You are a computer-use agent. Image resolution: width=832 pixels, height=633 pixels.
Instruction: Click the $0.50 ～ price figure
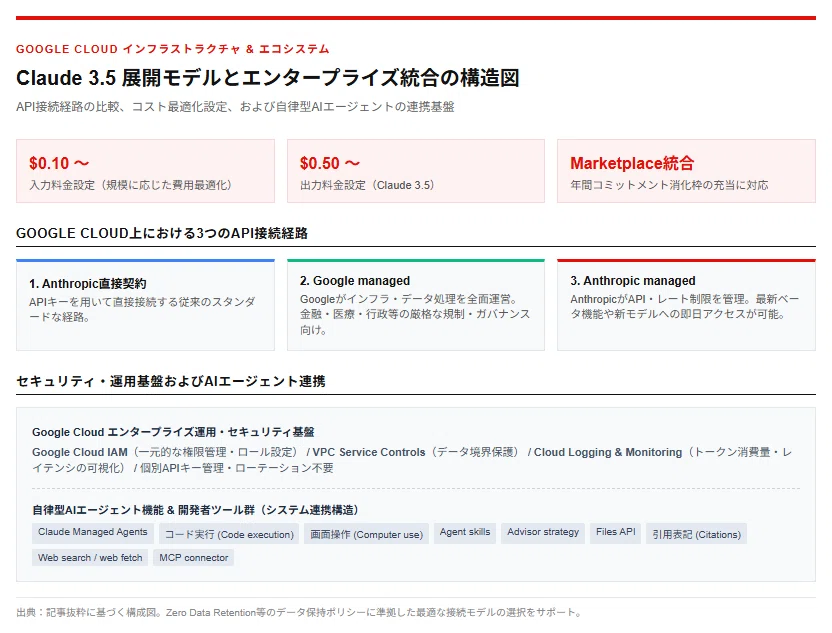(x=330, y=163)
